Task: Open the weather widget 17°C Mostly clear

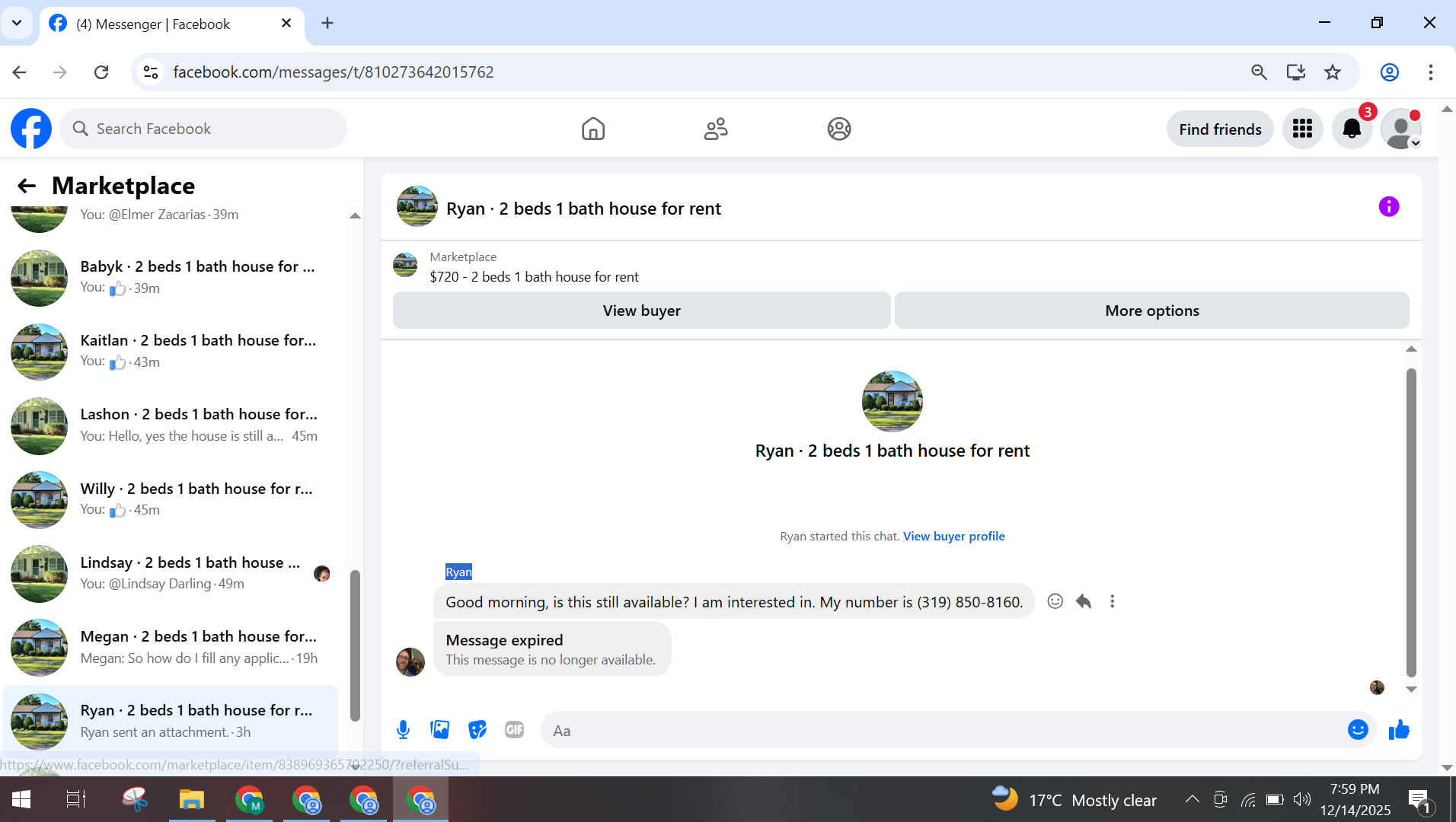Action: coord(1074,799)
